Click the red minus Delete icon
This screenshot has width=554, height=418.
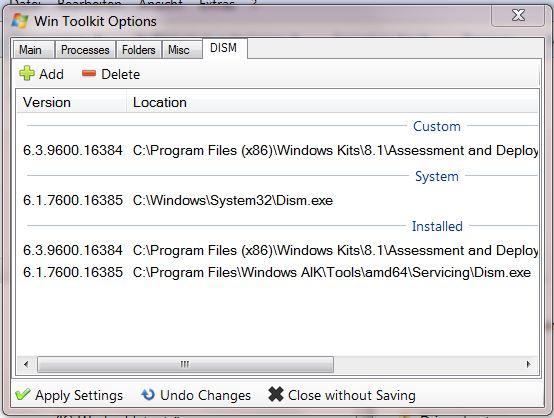(x=89, y=73)
